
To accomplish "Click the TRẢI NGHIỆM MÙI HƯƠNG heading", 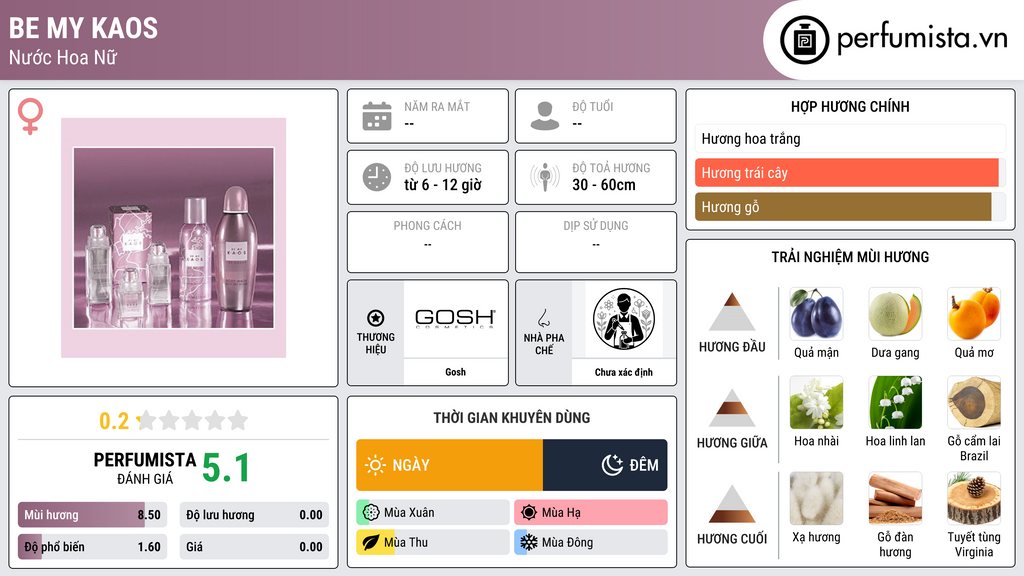I will point(850,257).
